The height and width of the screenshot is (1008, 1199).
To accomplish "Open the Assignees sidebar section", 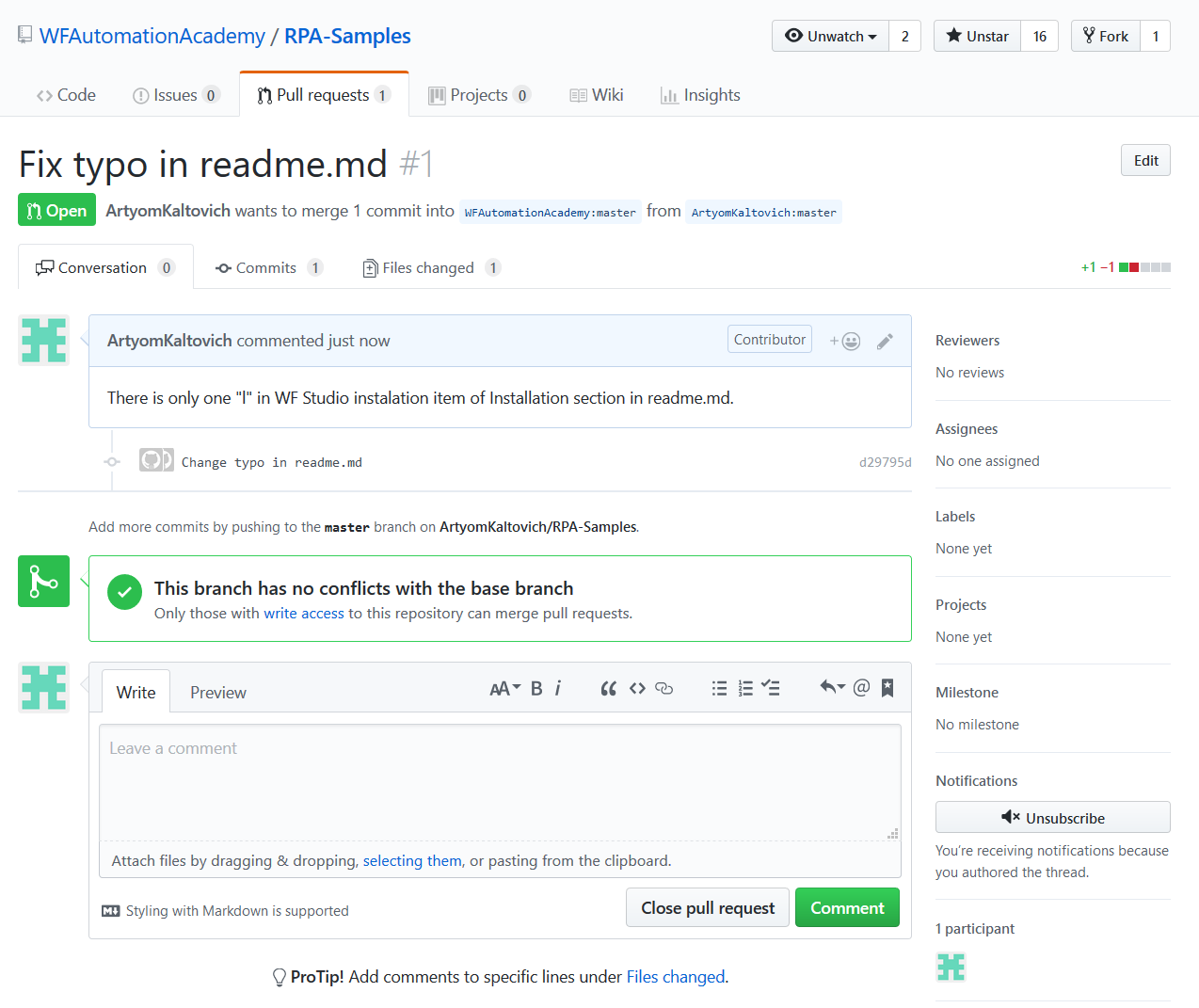I will coord(967,429).
